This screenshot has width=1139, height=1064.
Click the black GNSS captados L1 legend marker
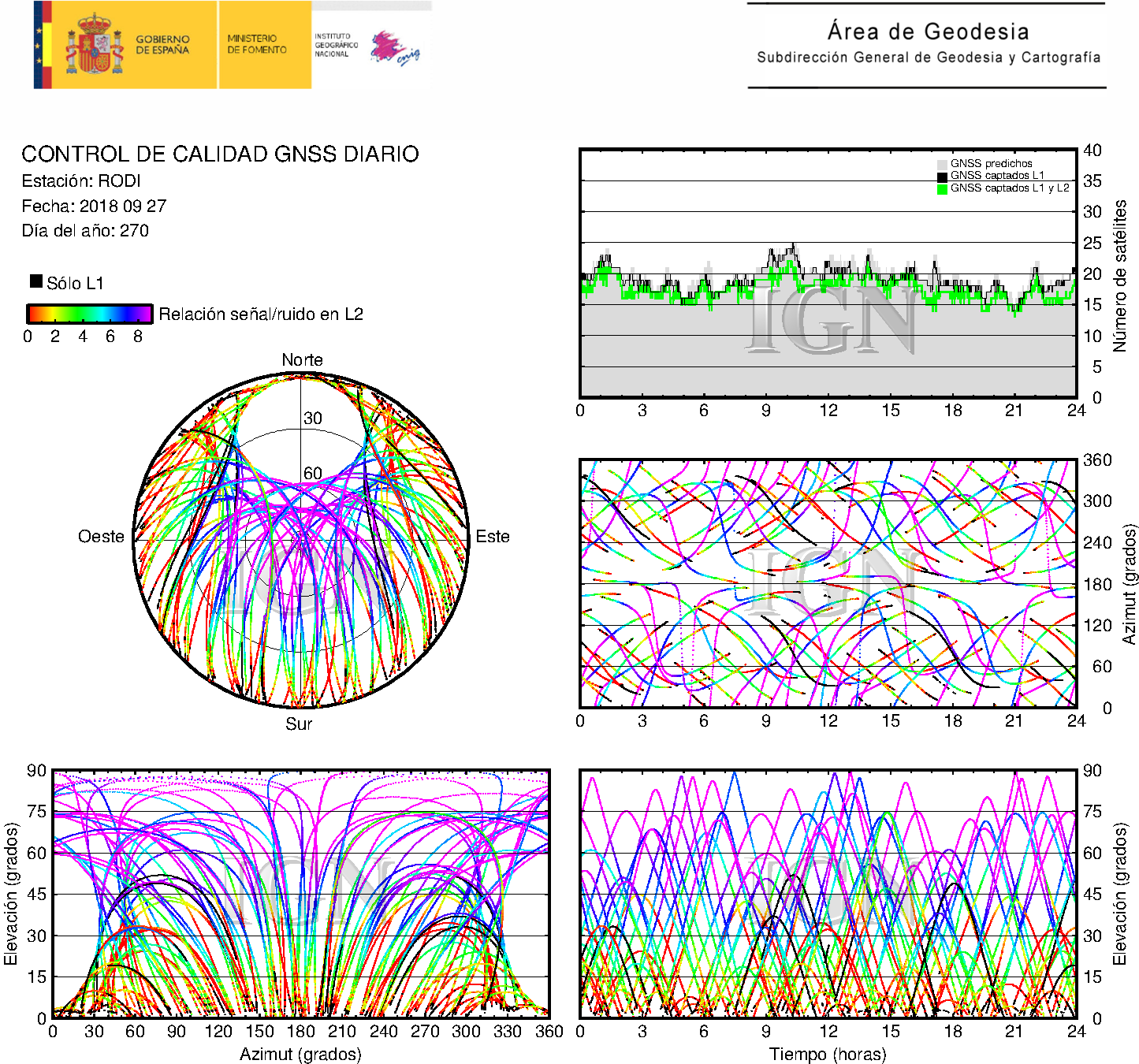click(942, 177)
